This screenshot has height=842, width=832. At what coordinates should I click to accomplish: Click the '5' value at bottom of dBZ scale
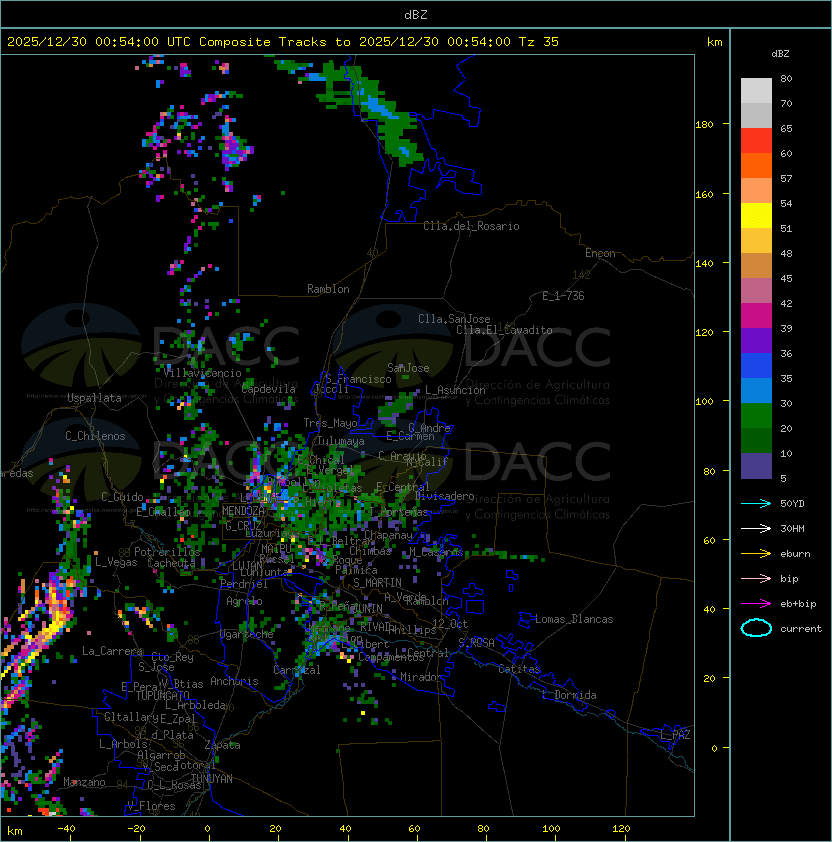(783, 478)
